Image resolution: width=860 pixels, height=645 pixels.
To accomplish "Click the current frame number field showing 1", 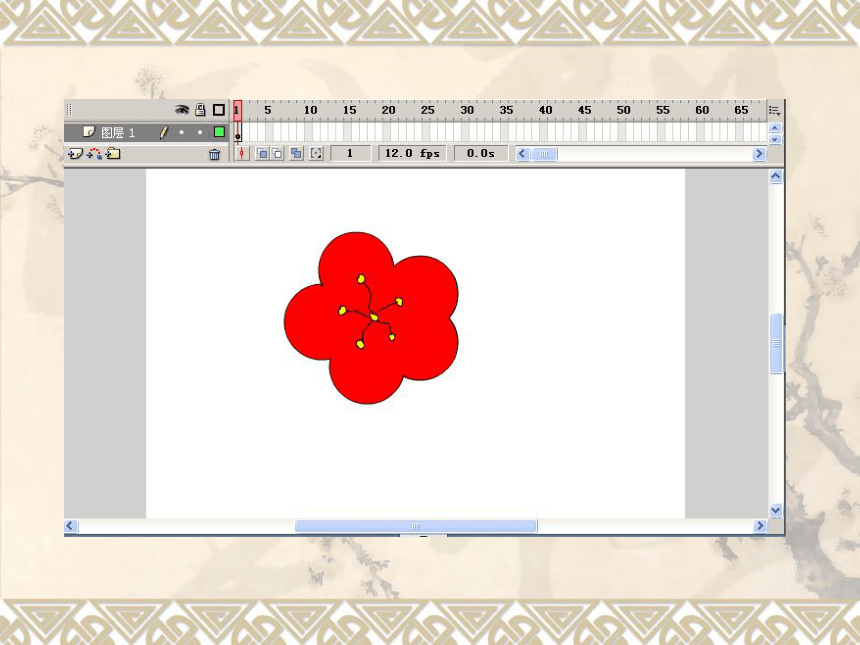I will click(350, 154).
